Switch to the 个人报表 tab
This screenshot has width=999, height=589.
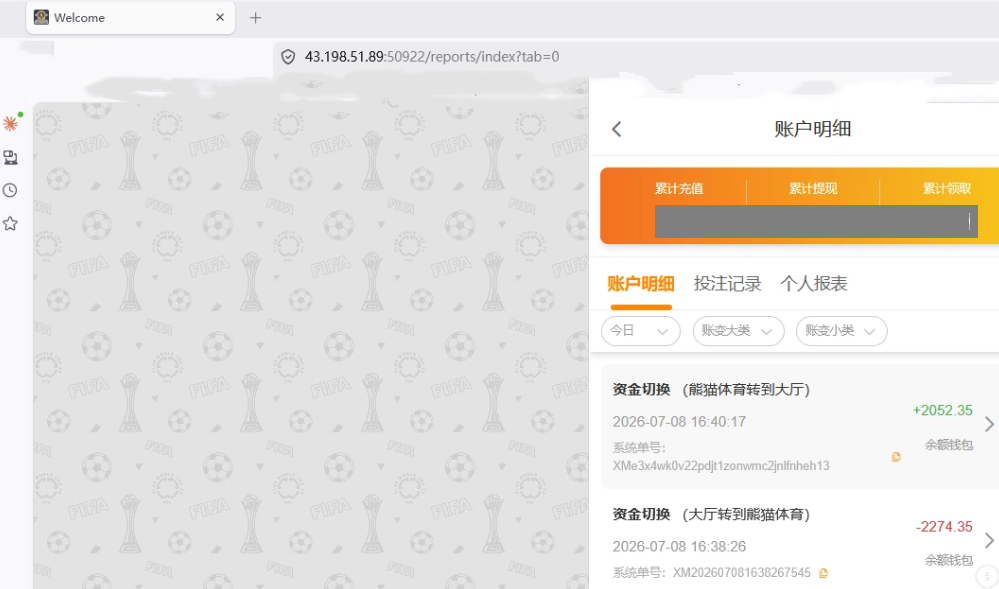click(814, 284)
